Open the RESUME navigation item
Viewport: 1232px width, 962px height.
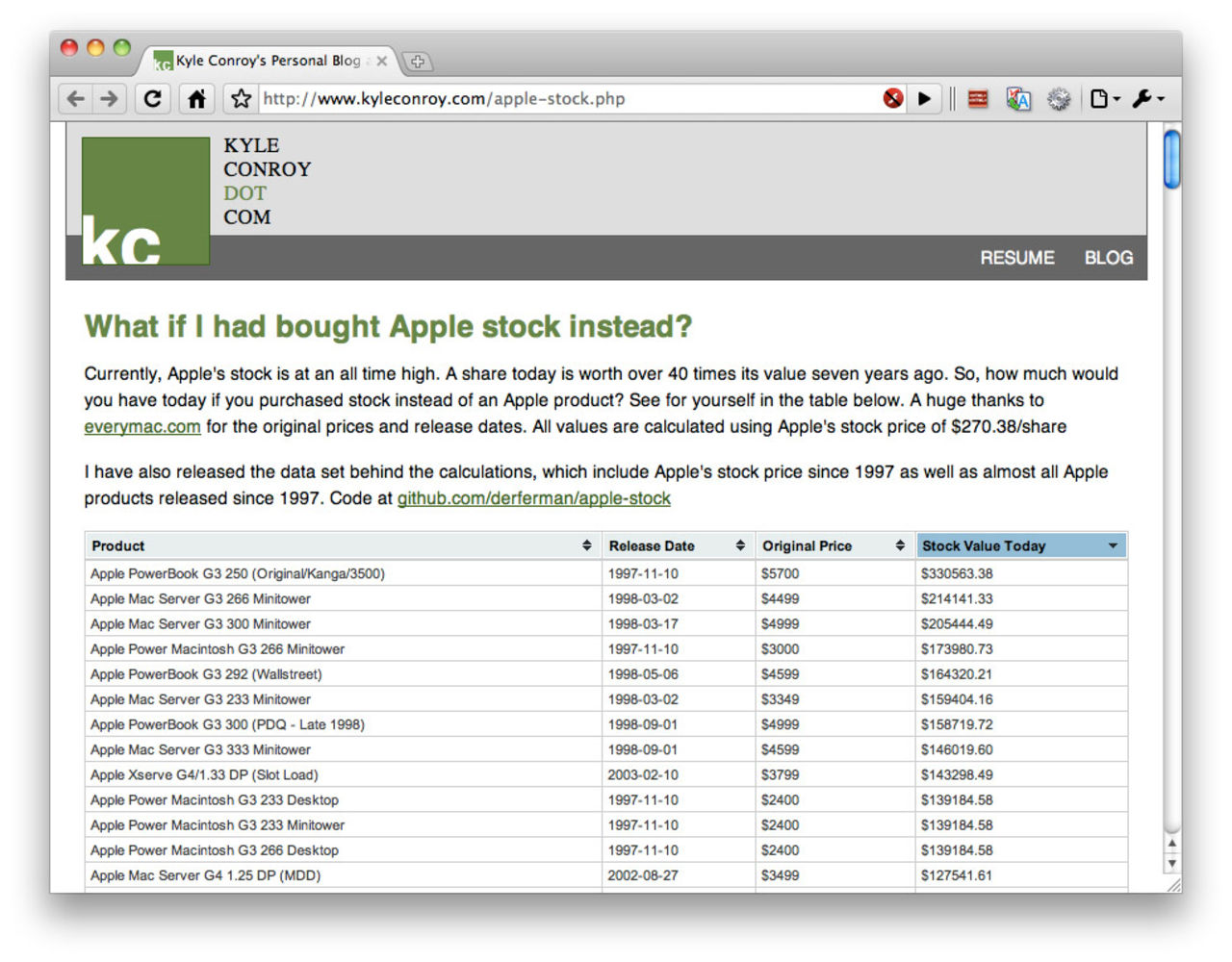[x=1016, y=258]
